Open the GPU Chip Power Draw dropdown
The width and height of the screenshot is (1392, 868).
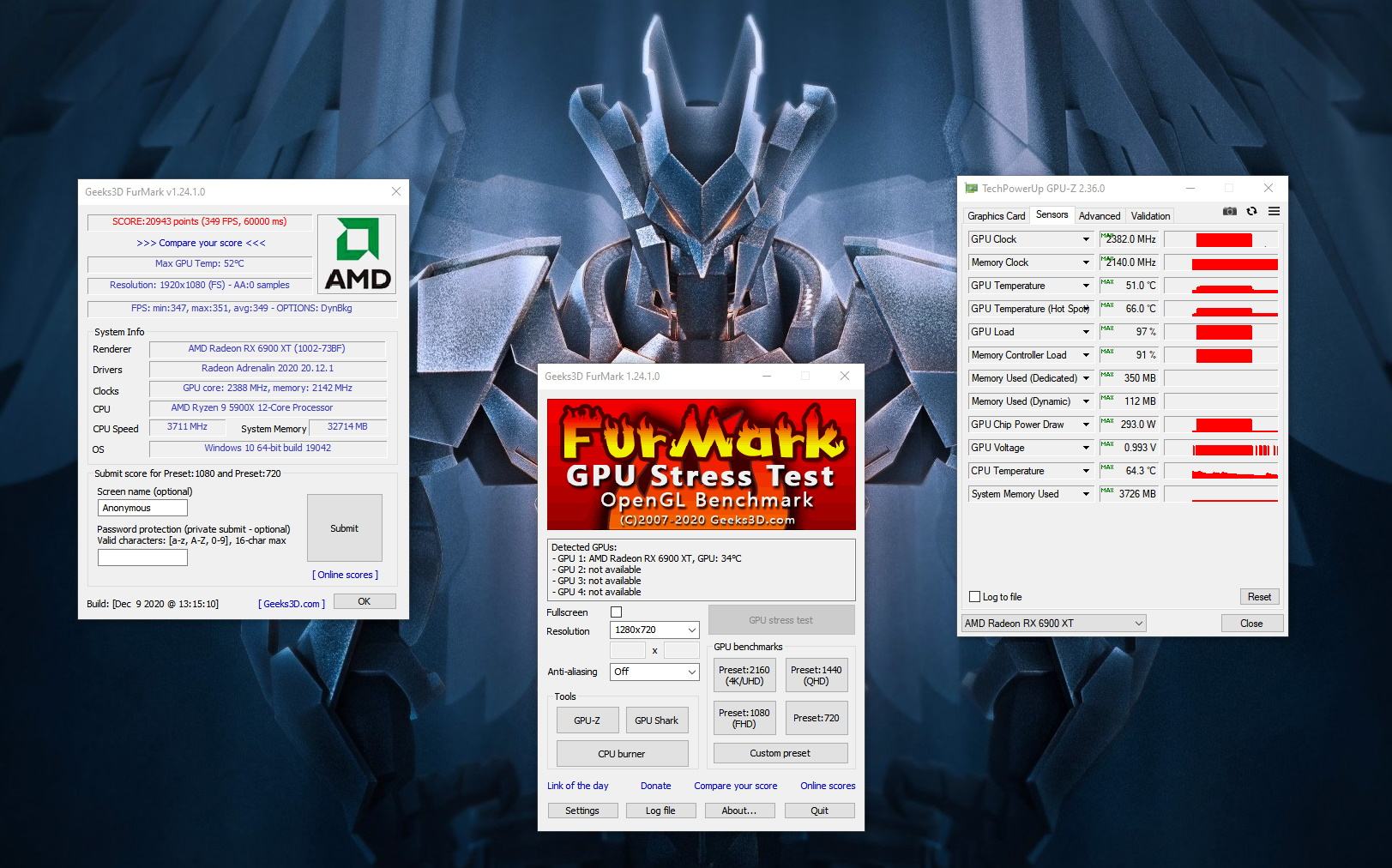click(x=1086, y=425)
